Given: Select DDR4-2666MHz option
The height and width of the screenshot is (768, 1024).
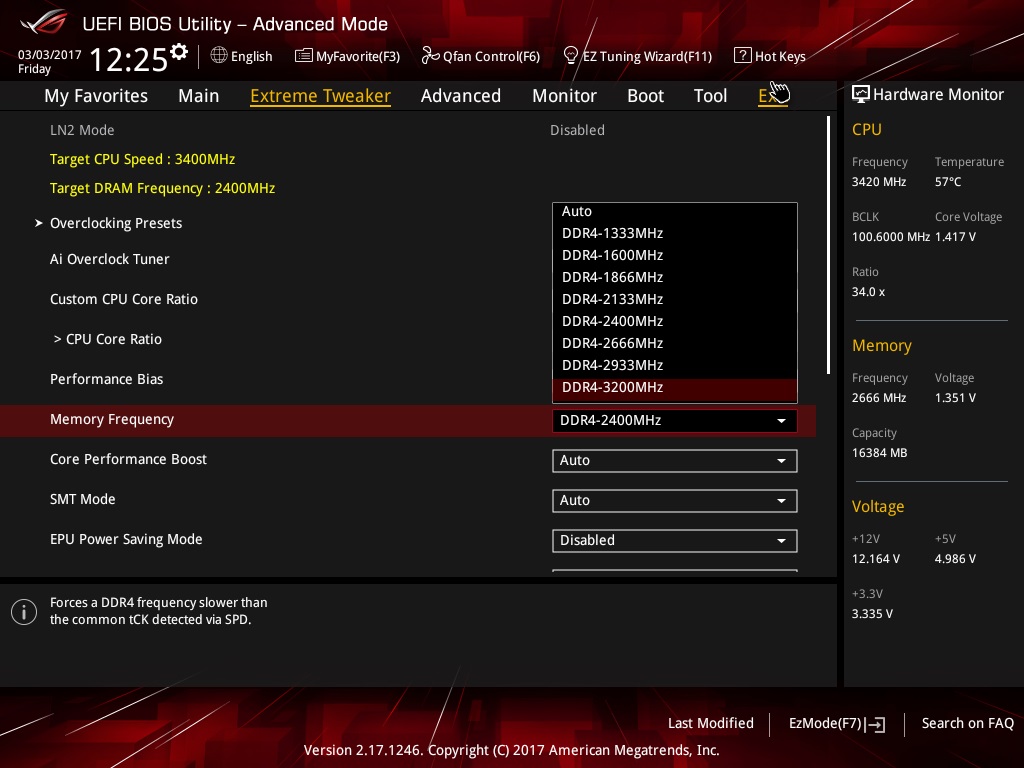Looking at the screenshot, I should coord(675,344).
